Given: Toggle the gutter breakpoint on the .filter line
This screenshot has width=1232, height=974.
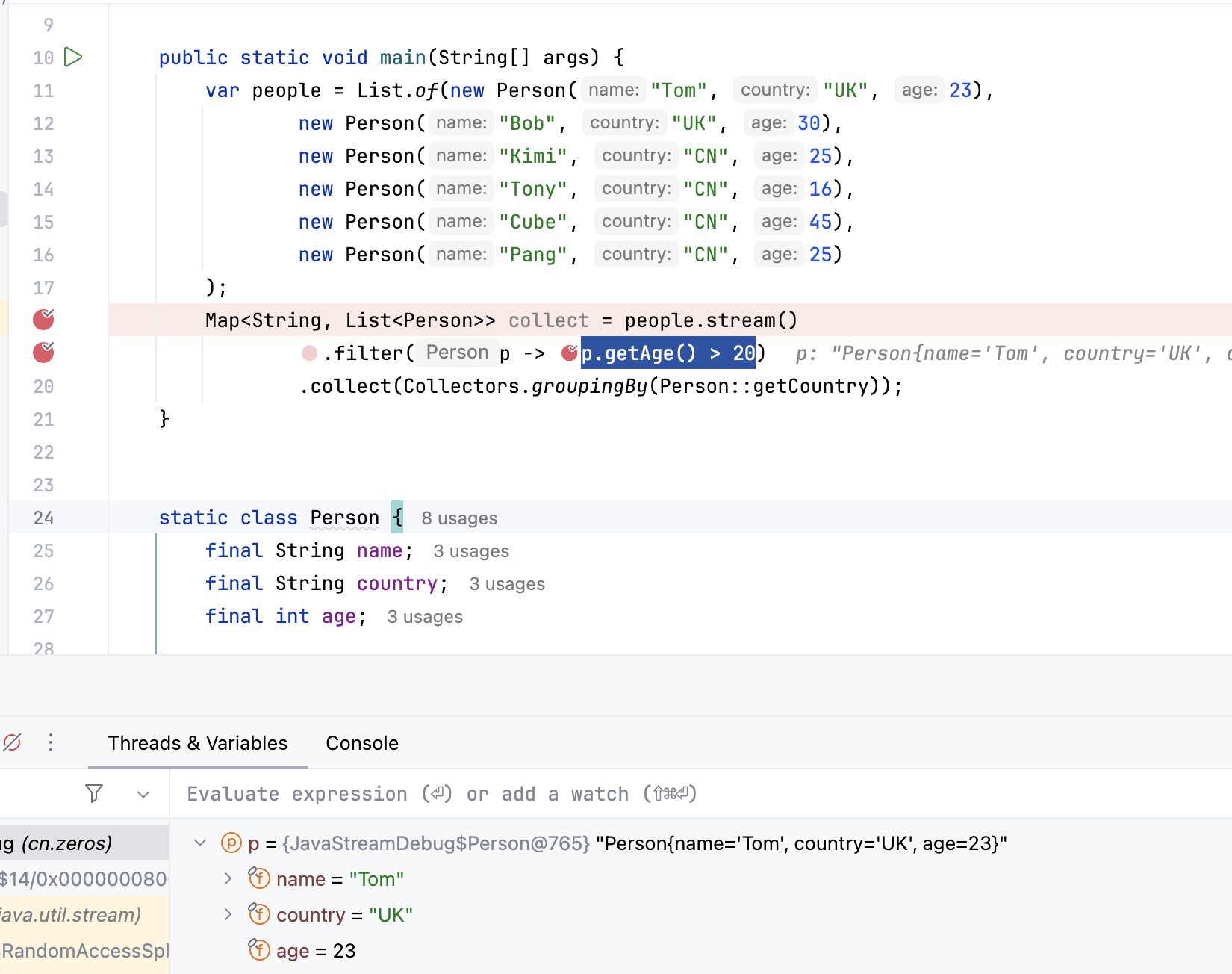Looking at the screenshot, I should pyautogui.click(x=43, y=353).
